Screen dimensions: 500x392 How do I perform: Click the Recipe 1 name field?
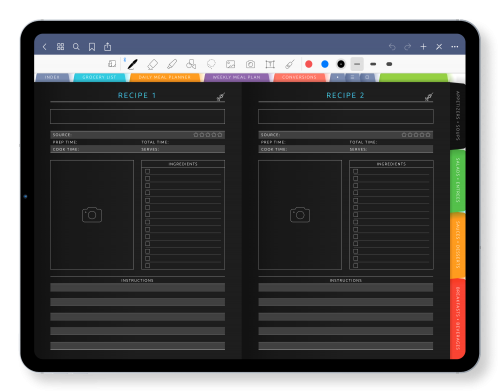point(137,116)
